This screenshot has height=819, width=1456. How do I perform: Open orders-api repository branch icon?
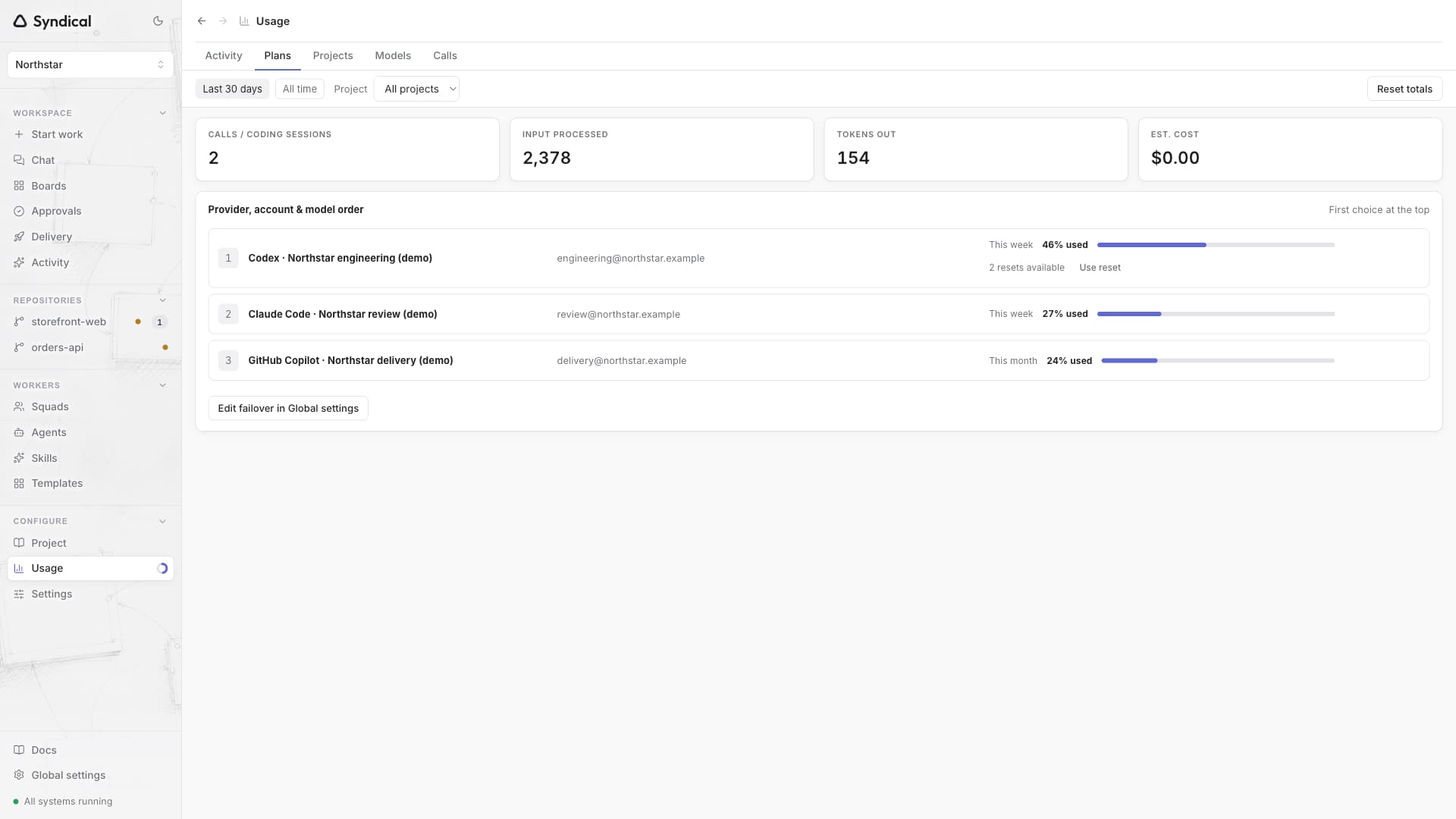(x=19, y=347)
